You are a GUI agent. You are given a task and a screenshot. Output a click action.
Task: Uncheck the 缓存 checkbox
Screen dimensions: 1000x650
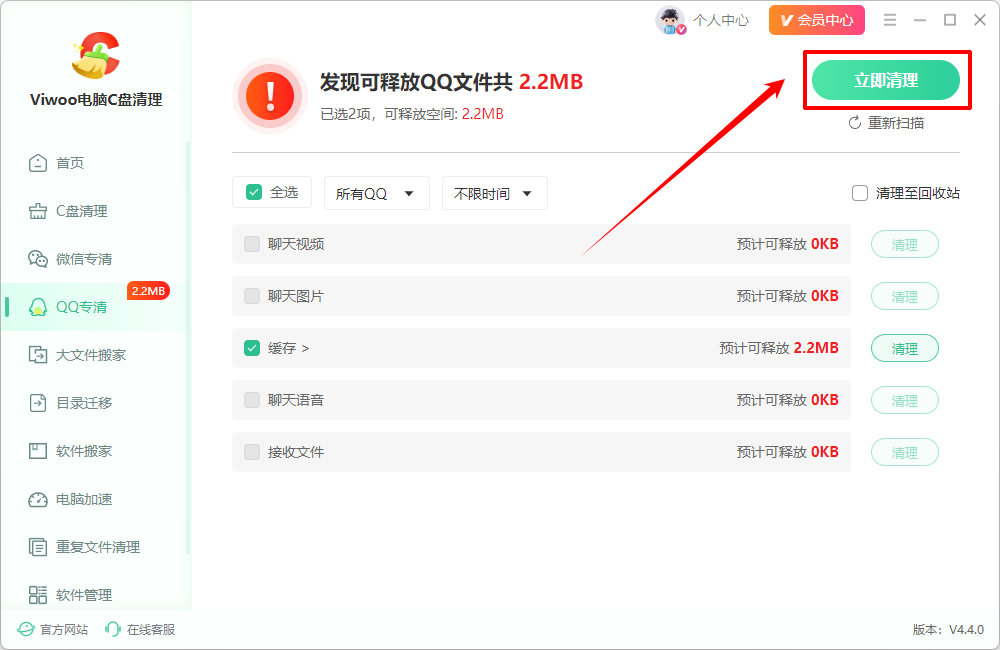pyautogui.click(x=252, y=348)
